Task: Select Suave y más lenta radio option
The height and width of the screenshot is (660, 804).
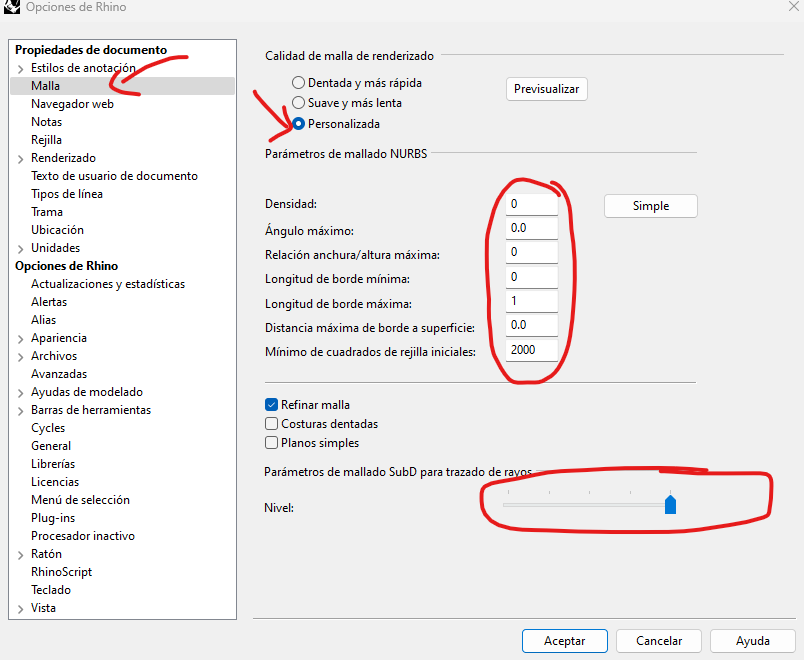Action: point(298,103)
